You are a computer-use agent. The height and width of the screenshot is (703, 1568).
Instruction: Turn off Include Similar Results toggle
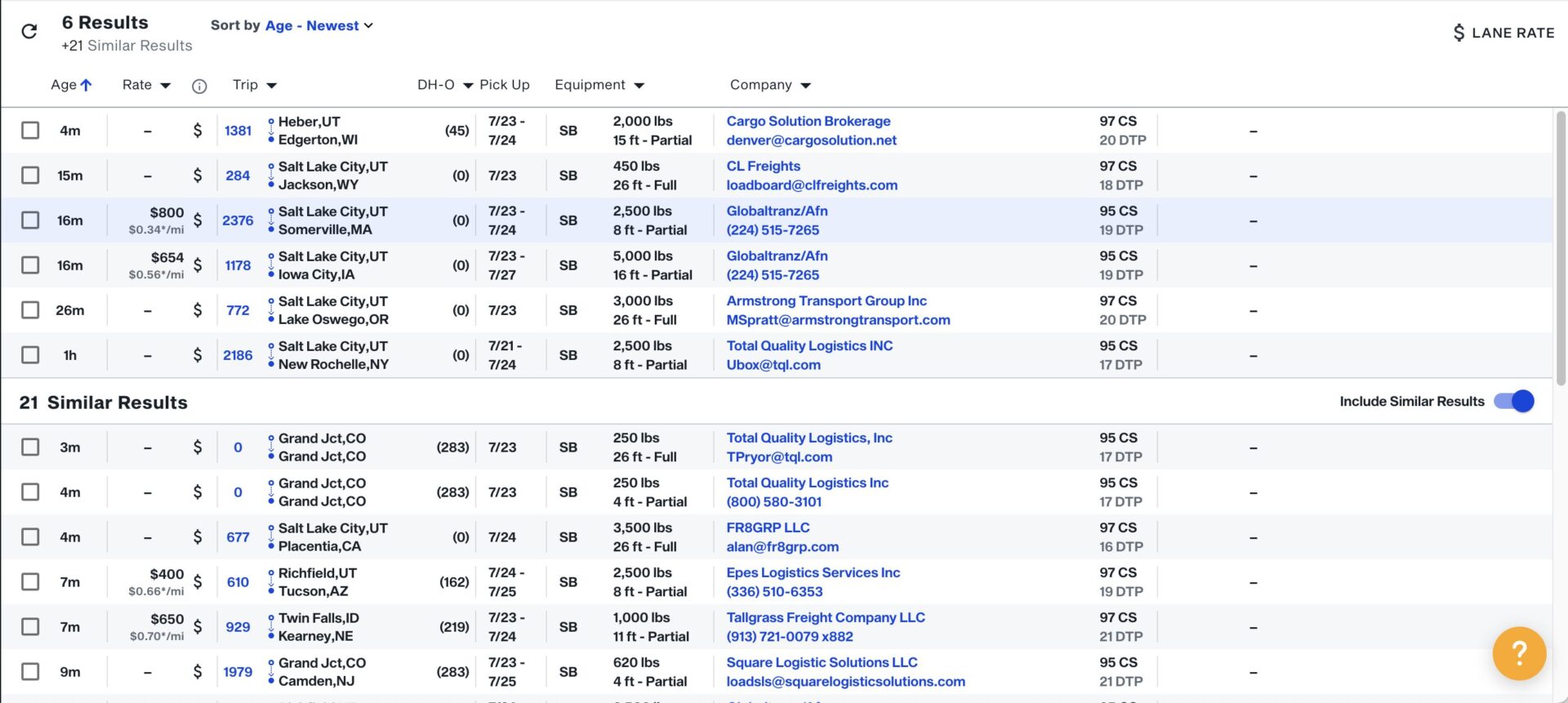pos(1513,402)
